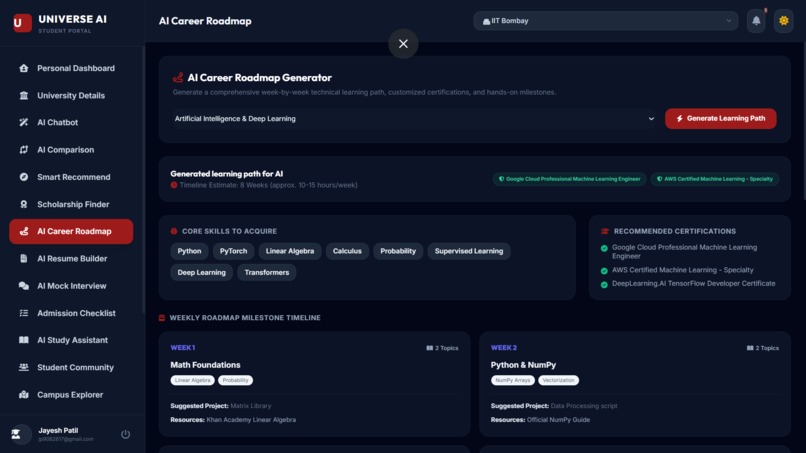Screen dimensions: 806x453
Task: Open notifications bell icon
Action: point(756,21)
